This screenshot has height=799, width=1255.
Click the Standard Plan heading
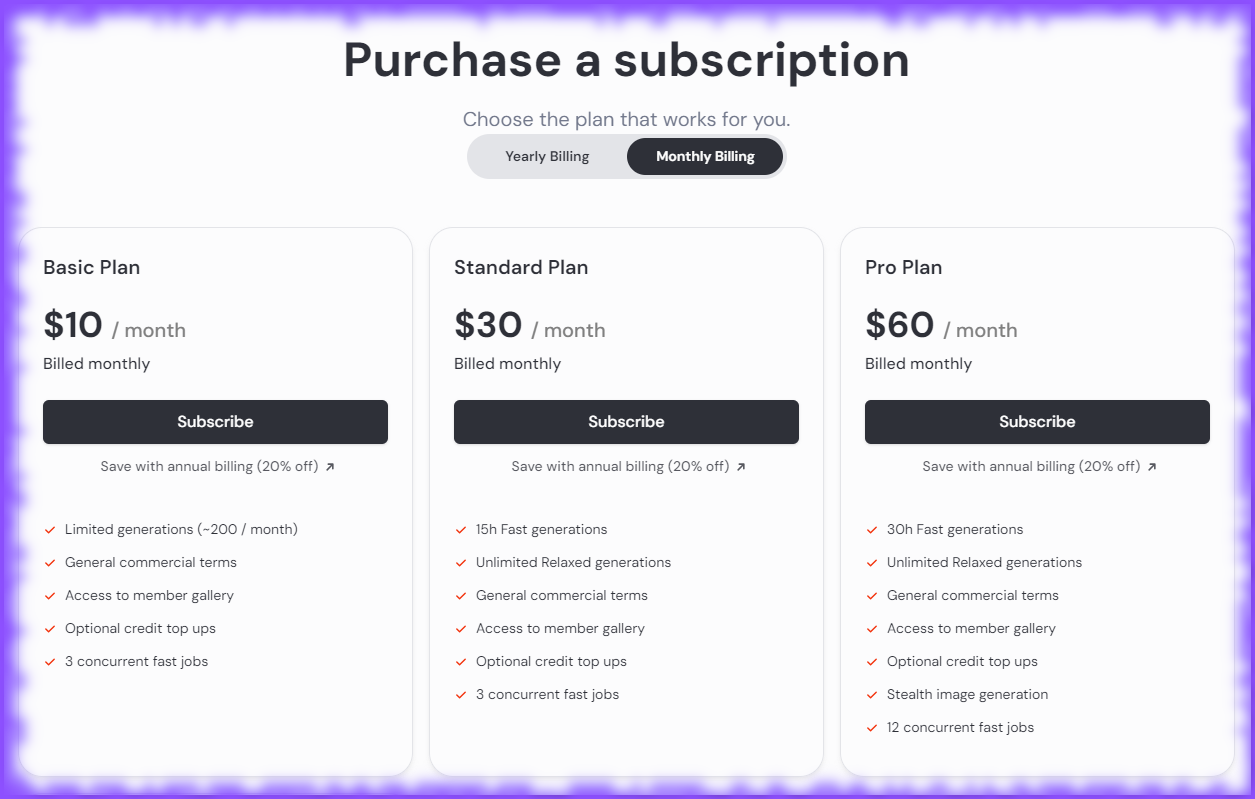(521, 267)
